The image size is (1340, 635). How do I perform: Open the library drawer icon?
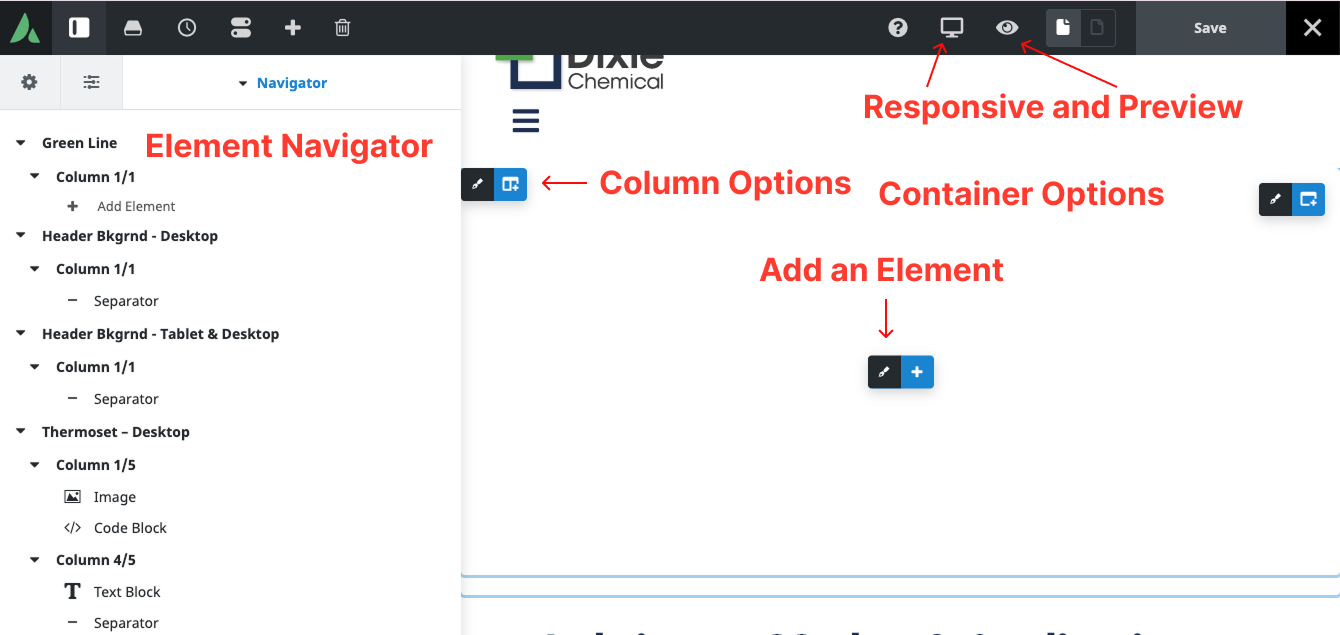click(x=133, y=28)
